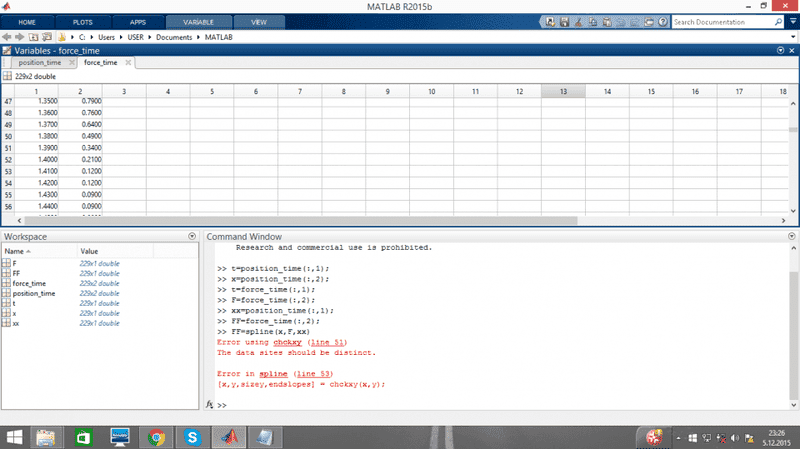Image resolution: width=800 pixels, height=449 pixels.
Task: Click the Copy icon in quick access toolbar
Action: click(x=593, y=22)
